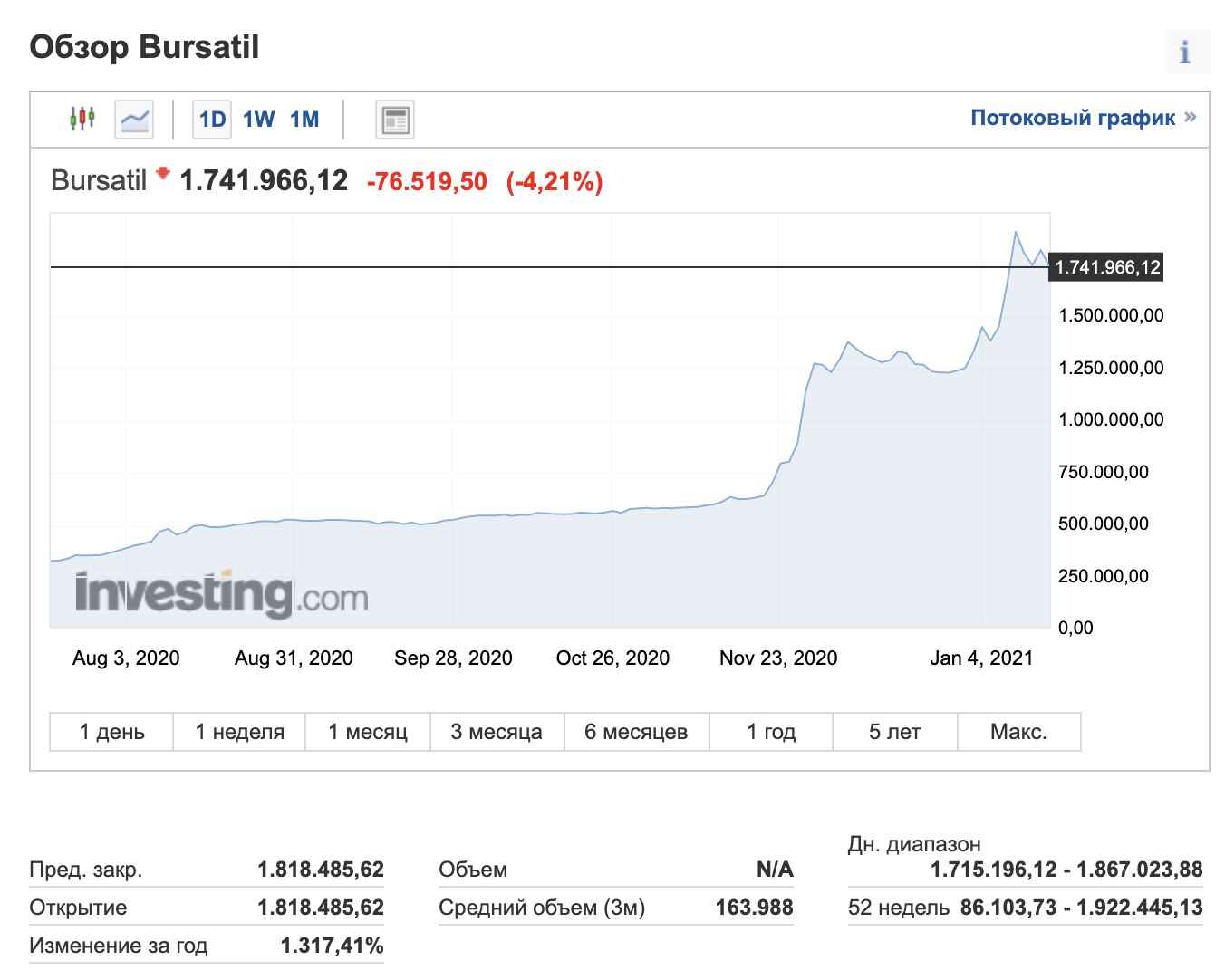Image resolution: width=1225 pixels, height=980 pixels.
Task: Click the Bursatil instrument name above chart
Action: pyautogui.click(x=98, y=180)
